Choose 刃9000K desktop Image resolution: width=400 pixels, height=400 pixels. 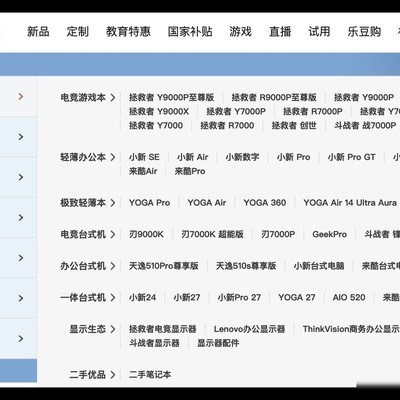click(x=146, y=234)
